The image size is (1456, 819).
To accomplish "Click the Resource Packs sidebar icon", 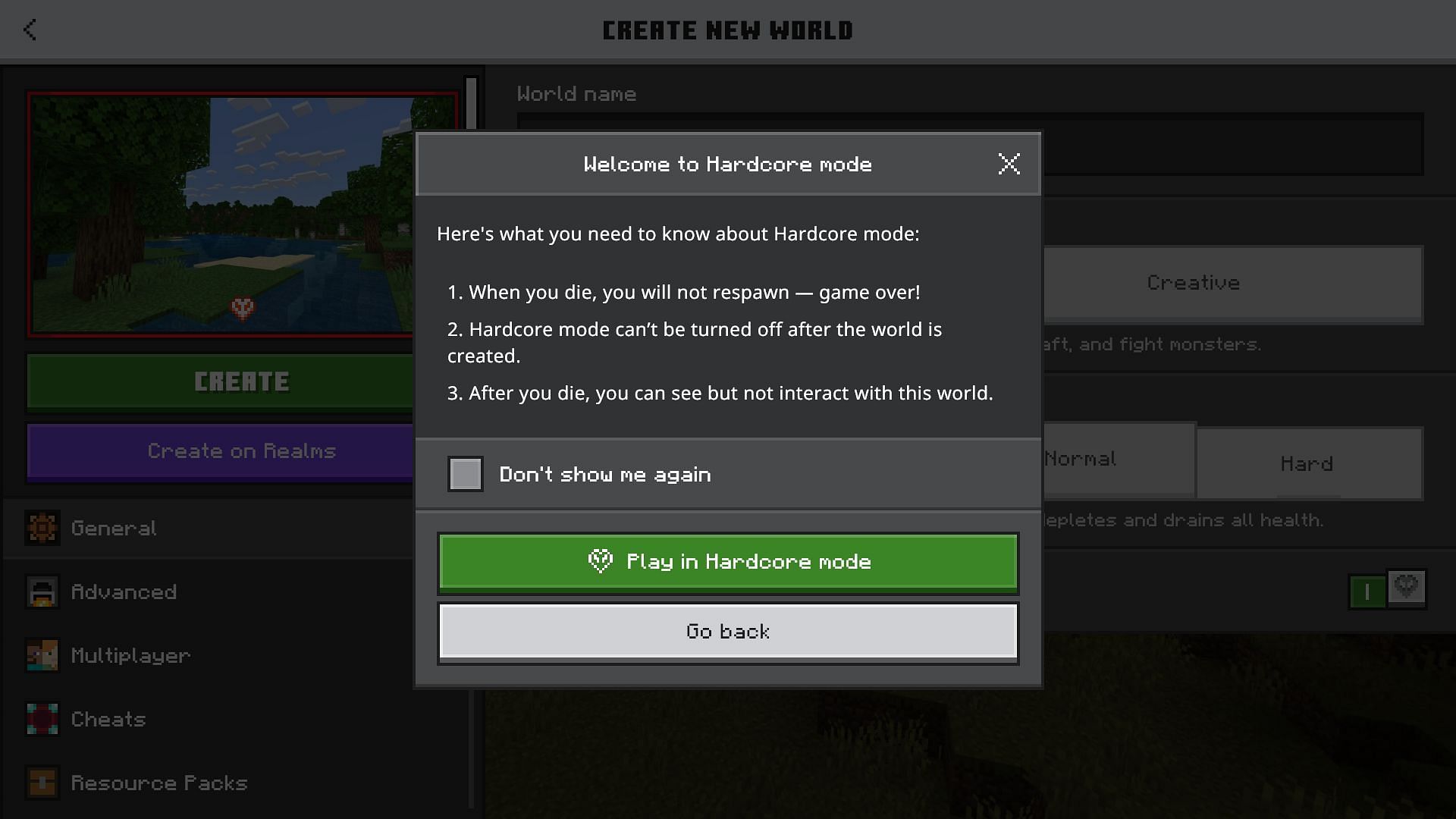I will pos(42,782).
